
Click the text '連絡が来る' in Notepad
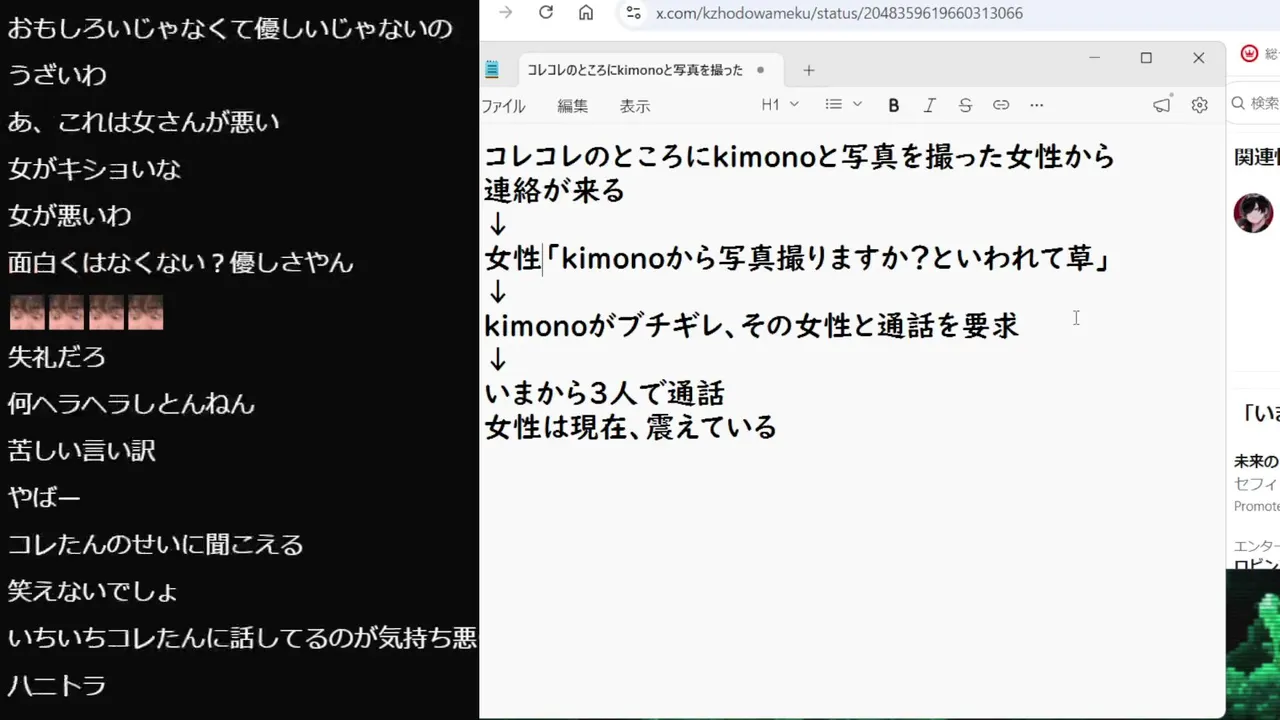(x=554, y=190)
